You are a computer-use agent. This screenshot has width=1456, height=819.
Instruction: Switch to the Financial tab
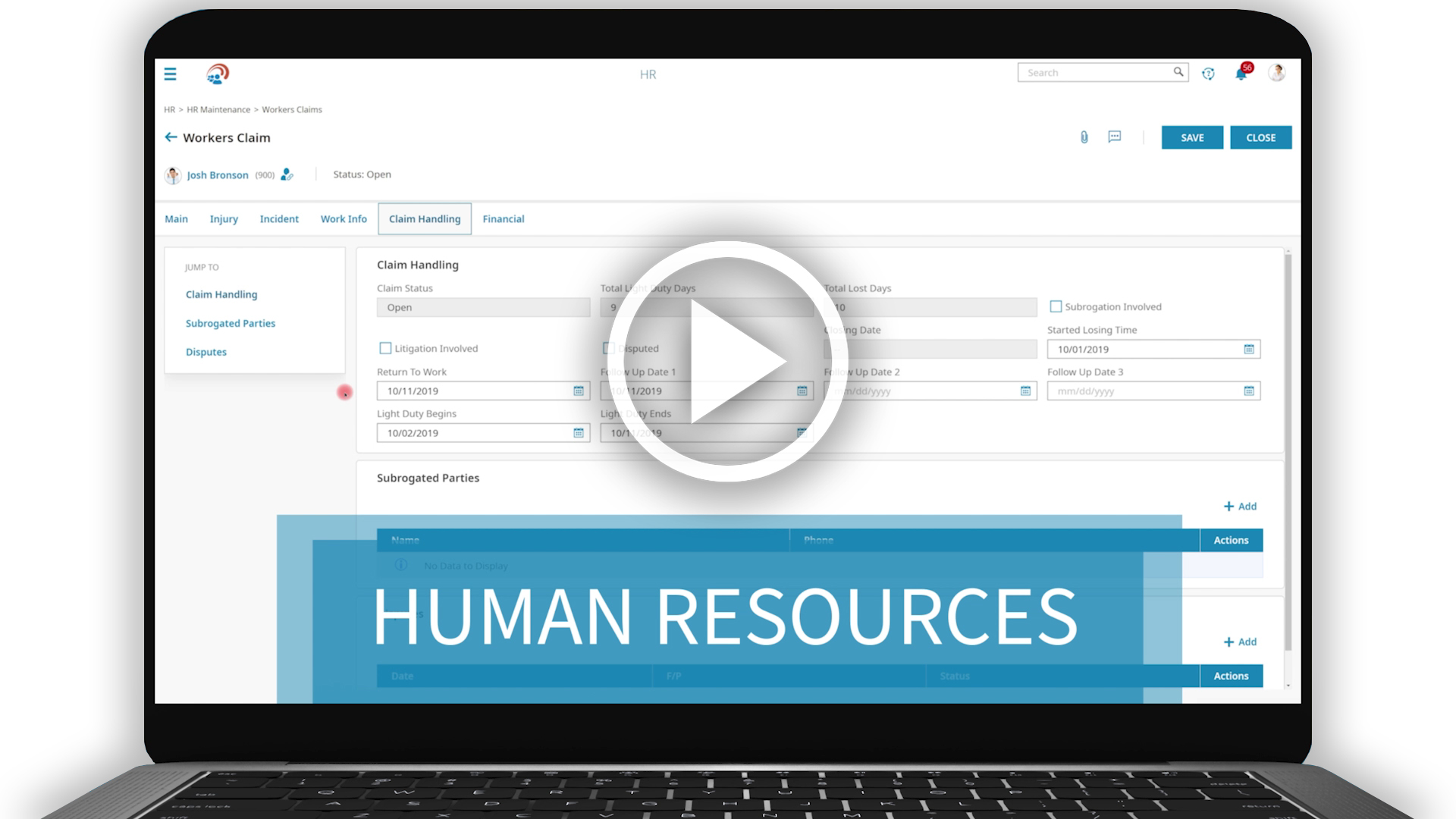[504, 218]
